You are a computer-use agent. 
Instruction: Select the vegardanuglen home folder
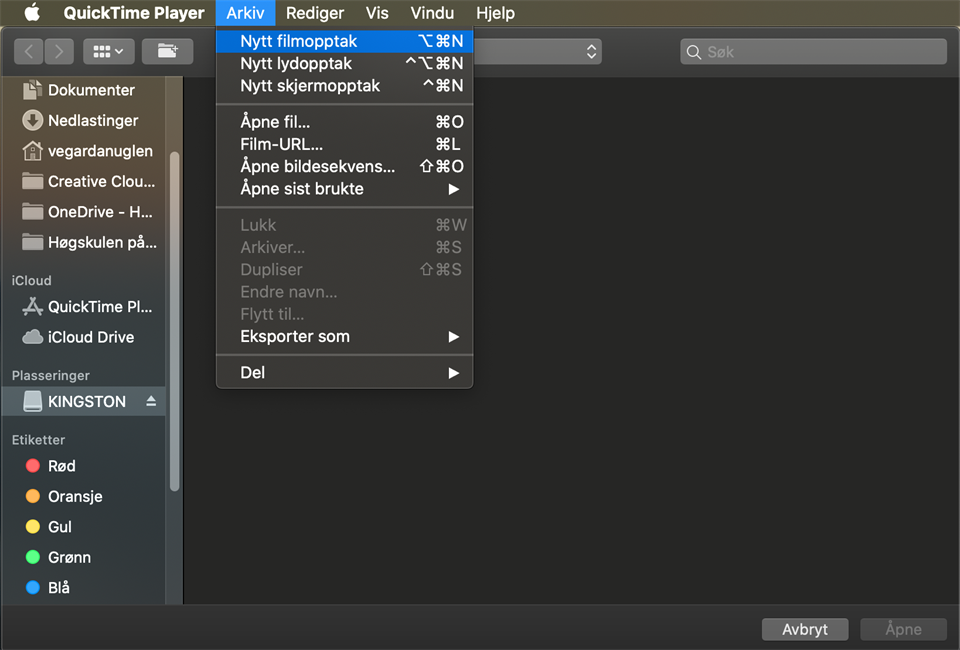pos(100,151)
